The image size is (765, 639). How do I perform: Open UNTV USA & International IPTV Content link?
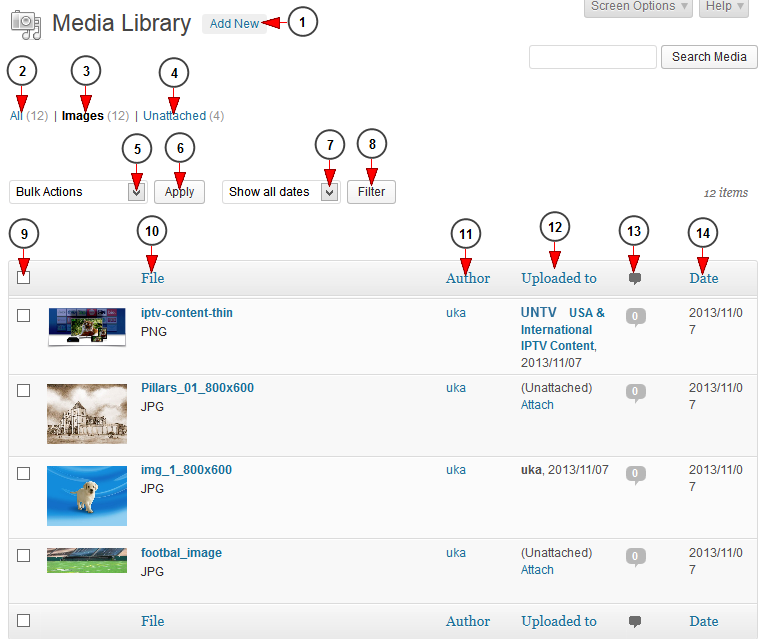coord(563,329)
